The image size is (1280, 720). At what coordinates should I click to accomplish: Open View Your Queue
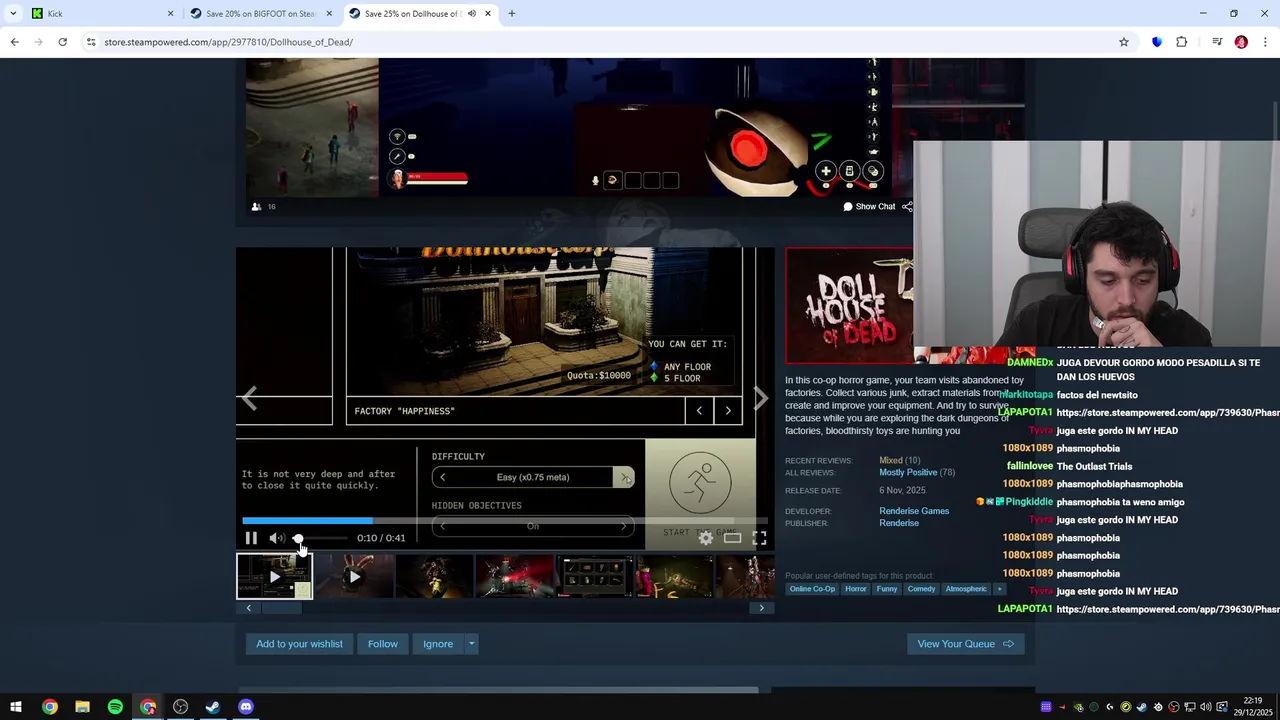point(965,644)
